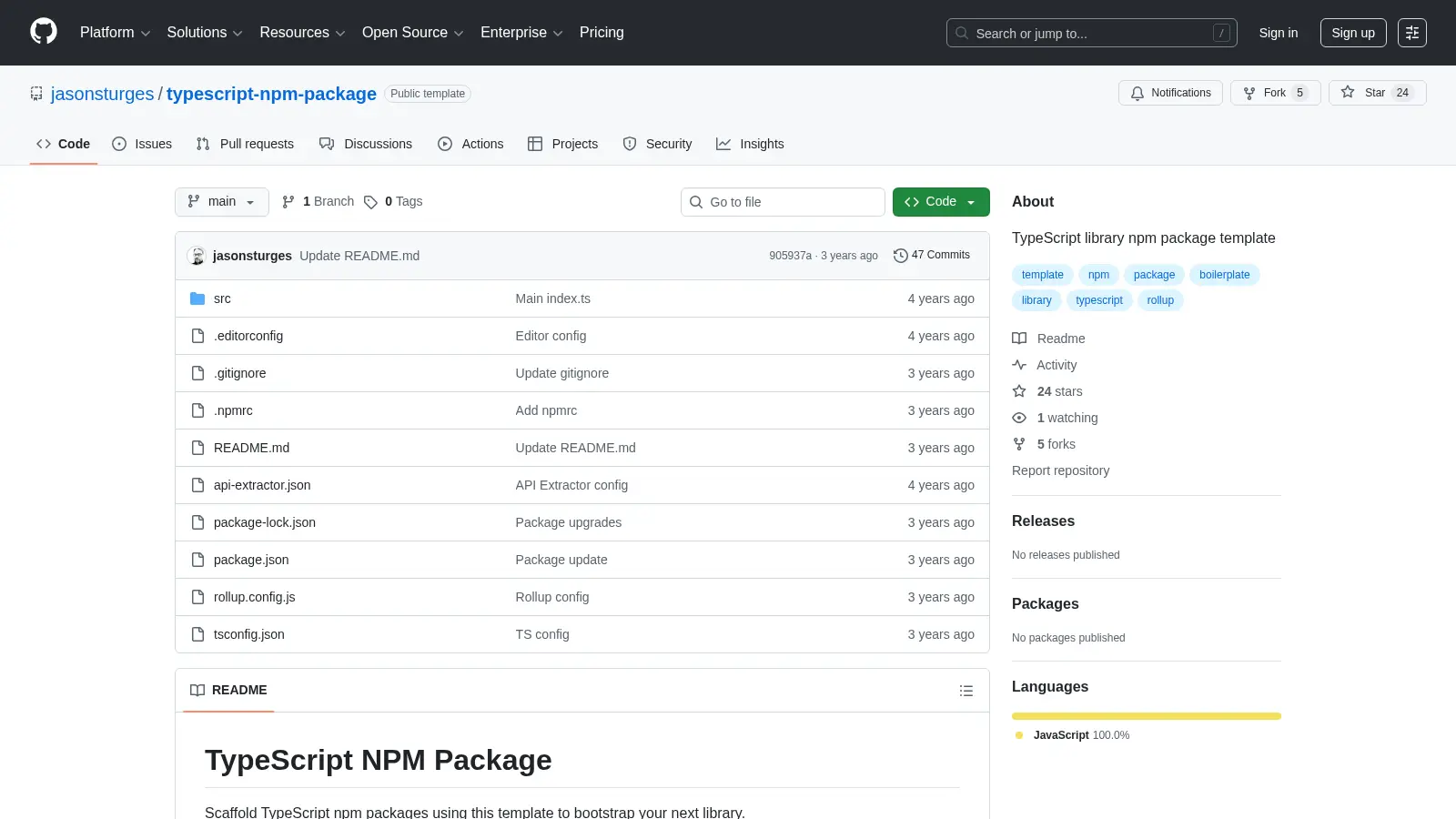Open the 'Update README.md' latest commit message
1456x819 pixels.
coord(359,256)
